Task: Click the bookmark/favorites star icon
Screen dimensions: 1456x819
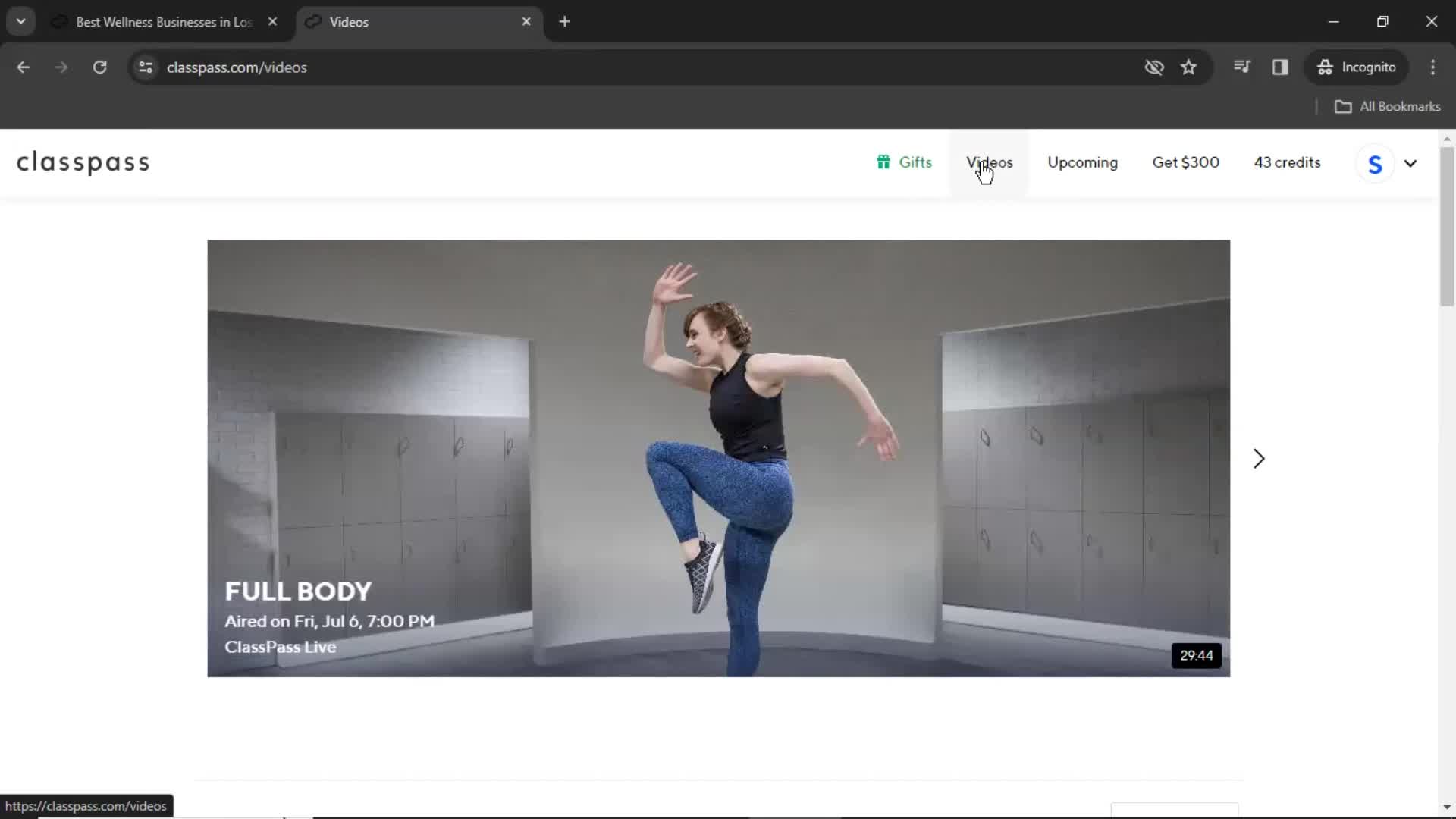Action: pyautogui.click(x=1189, y=67)
